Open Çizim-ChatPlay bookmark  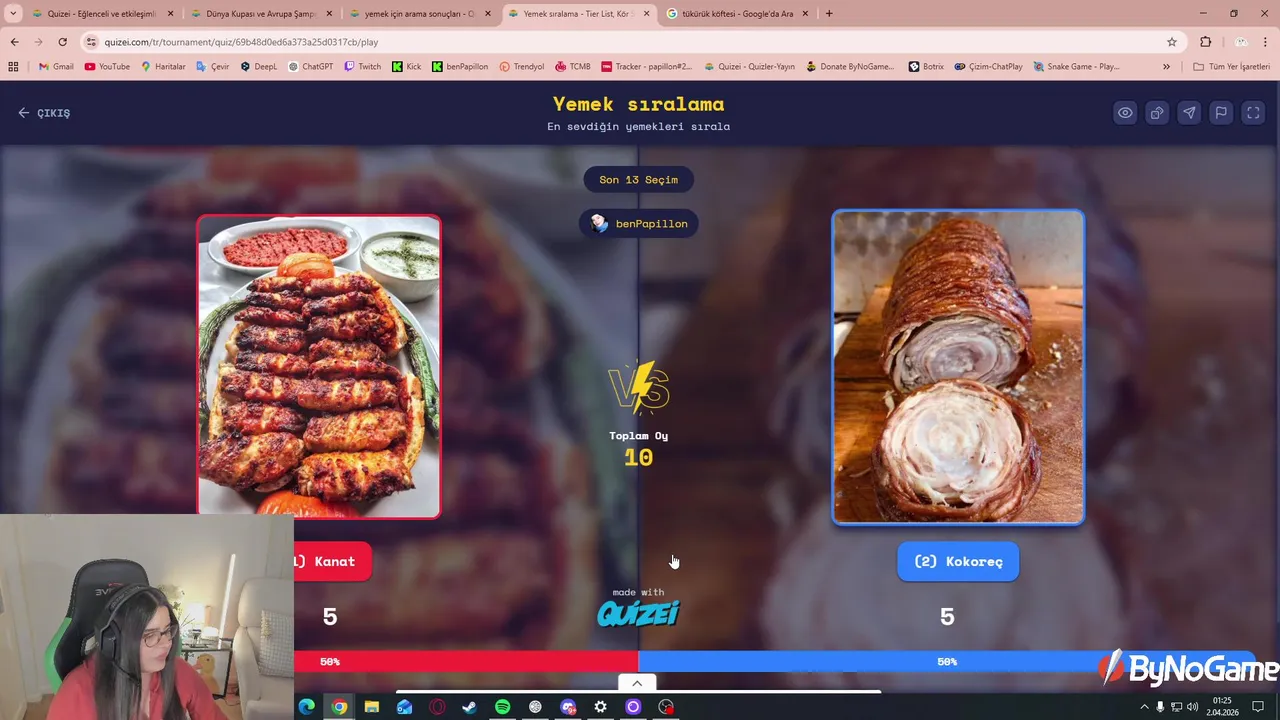989,67
